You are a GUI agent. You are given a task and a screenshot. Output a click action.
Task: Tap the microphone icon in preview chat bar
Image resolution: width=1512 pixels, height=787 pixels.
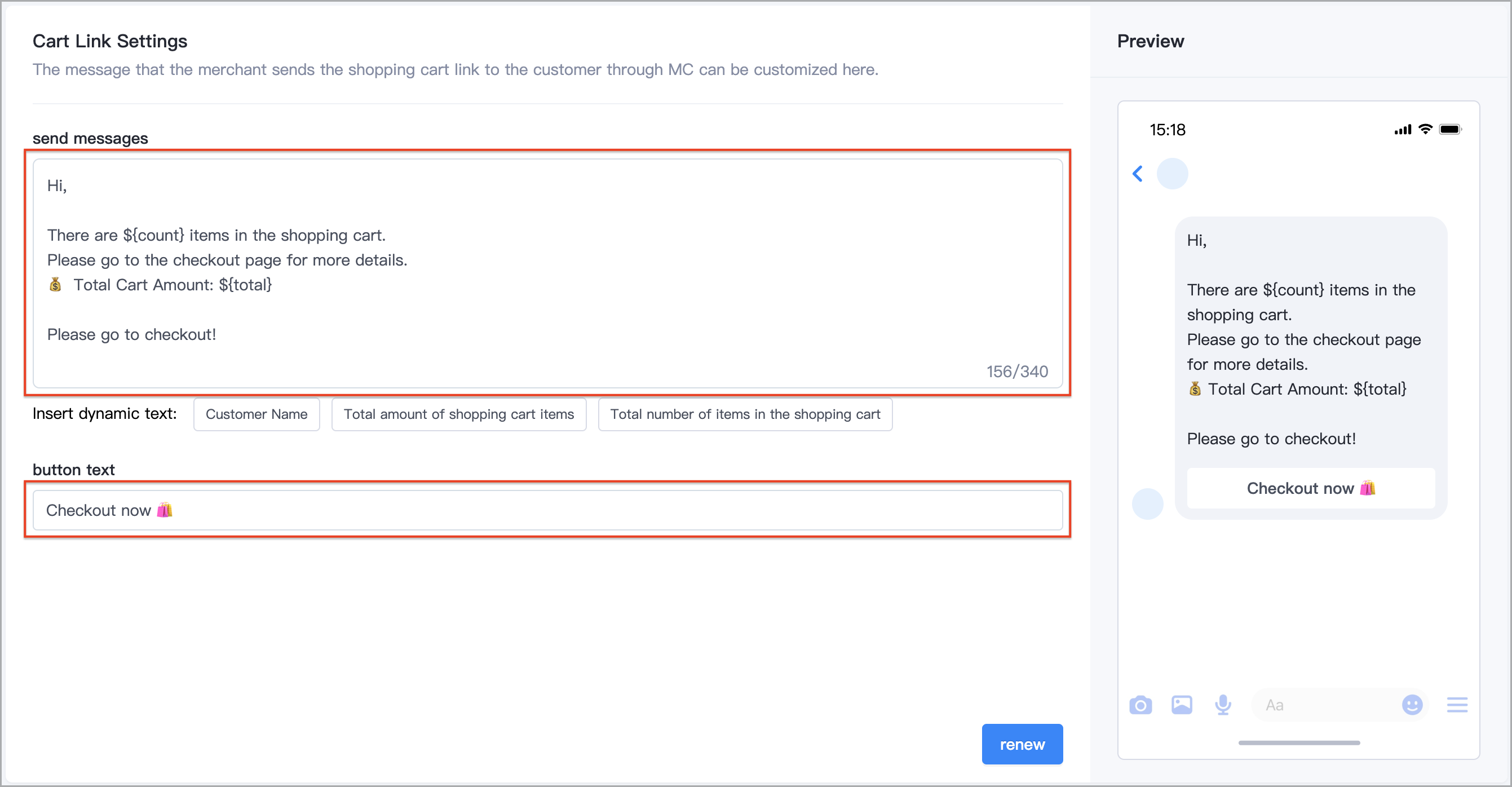tap(1223, 705)
